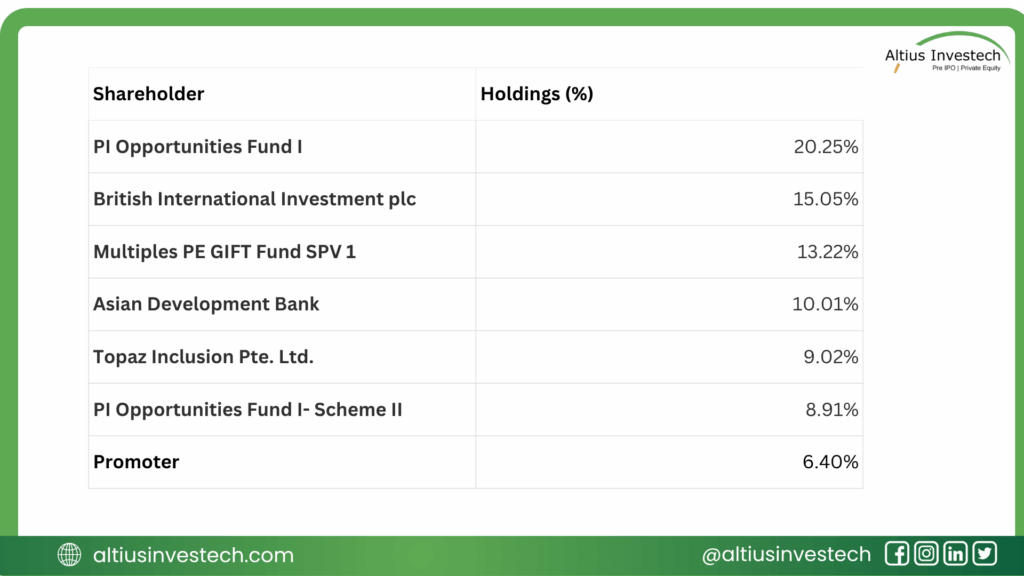Open the altiusinvestech.com link
1024x576 pixels.
pos(193,555)
